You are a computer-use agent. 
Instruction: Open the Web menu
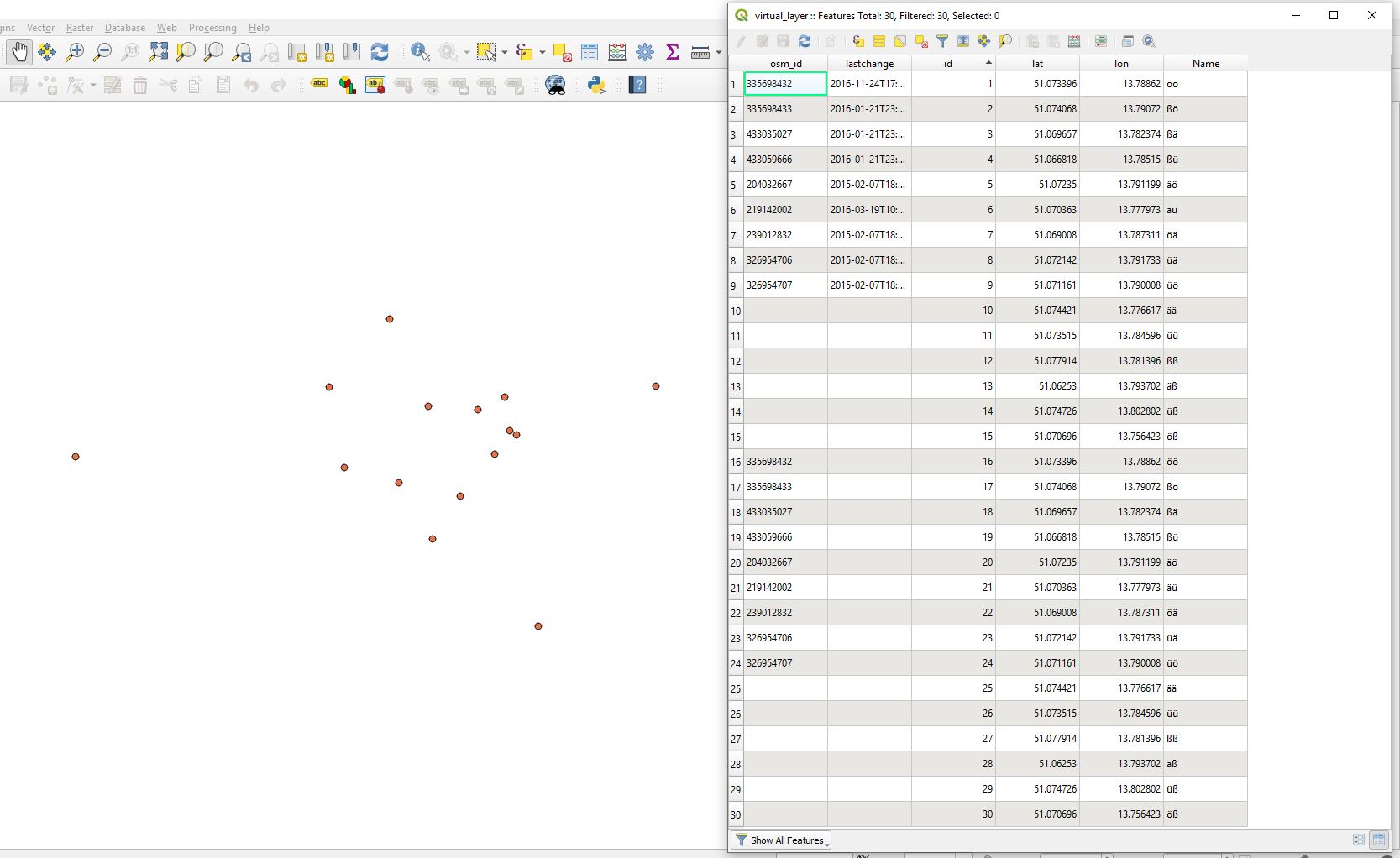pyautogui.click(x=166, y=28)
